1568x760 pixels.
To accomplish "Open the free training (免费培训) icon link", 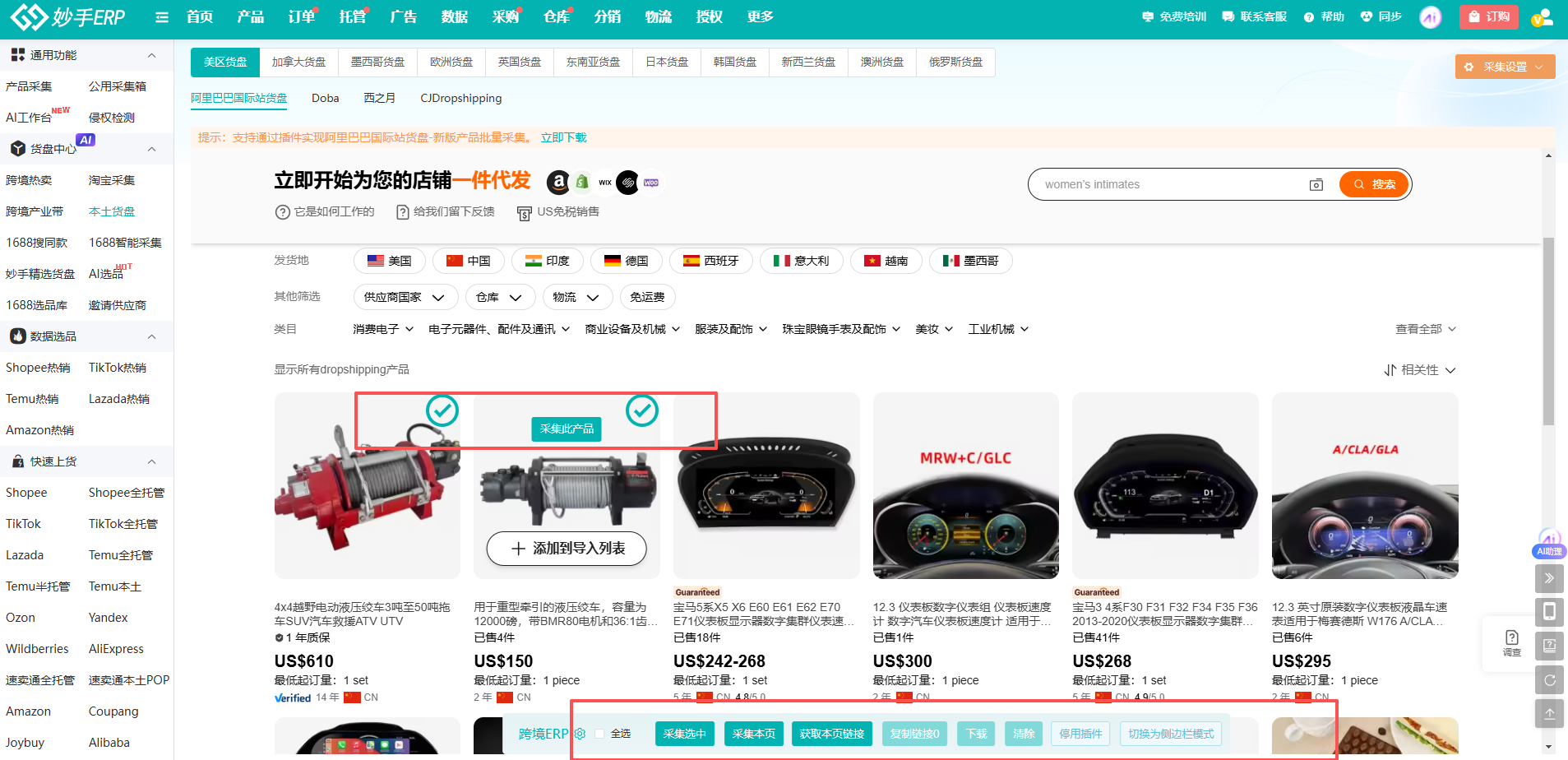I will 1174,16.
